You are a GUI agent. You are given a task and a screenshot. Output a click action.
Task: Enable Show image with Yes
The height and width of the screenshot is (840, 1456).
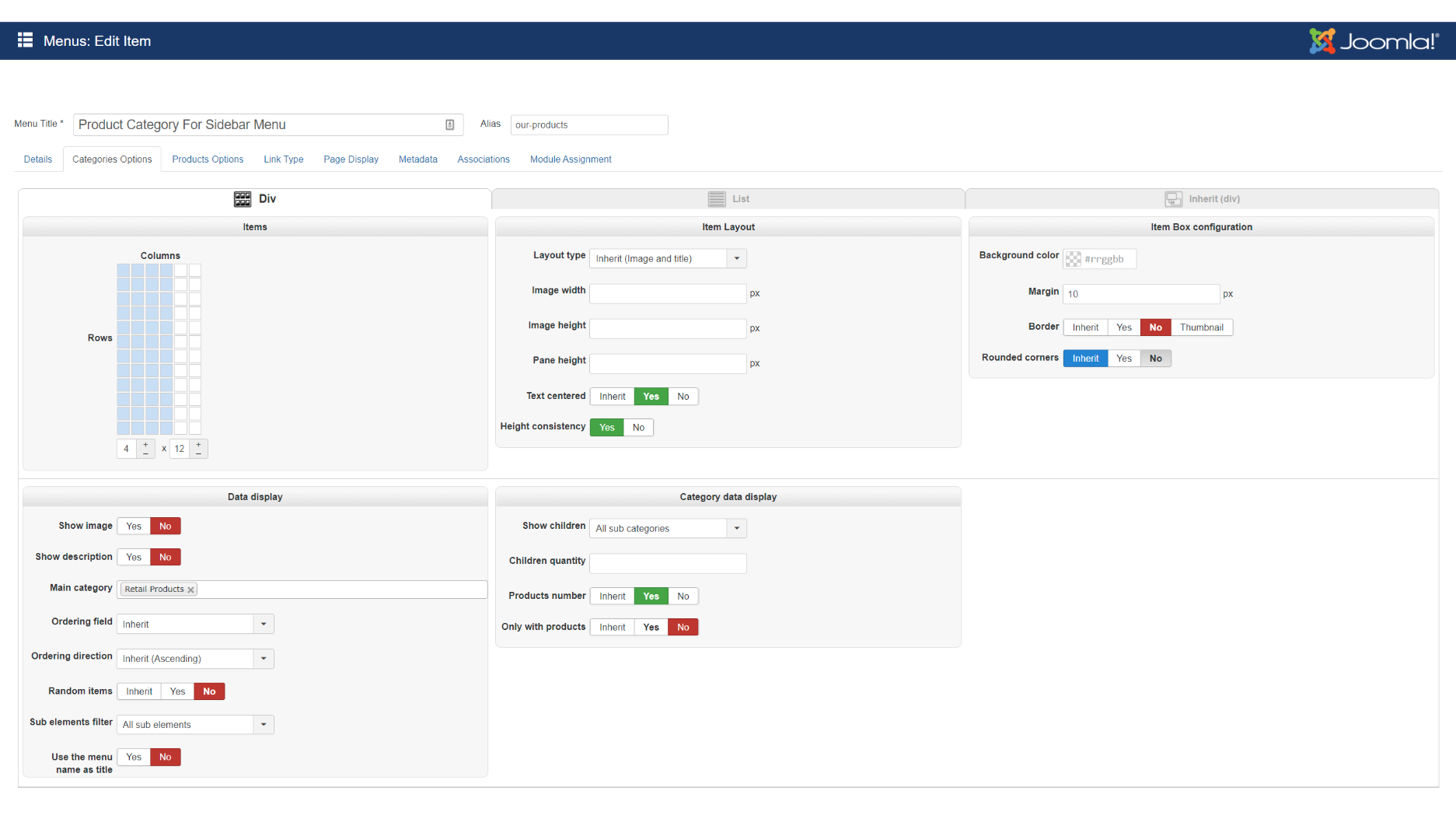134,527
